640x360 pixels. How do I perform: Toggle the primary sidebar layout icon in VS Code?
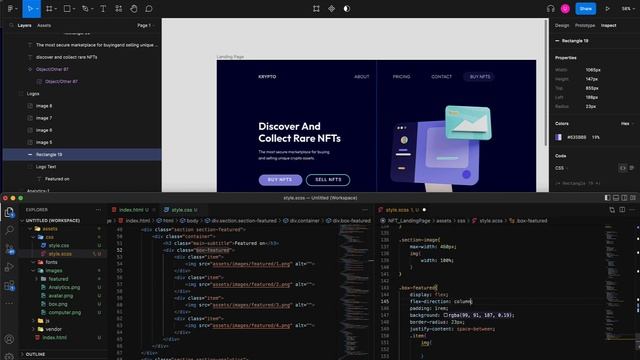pos(607,198)
